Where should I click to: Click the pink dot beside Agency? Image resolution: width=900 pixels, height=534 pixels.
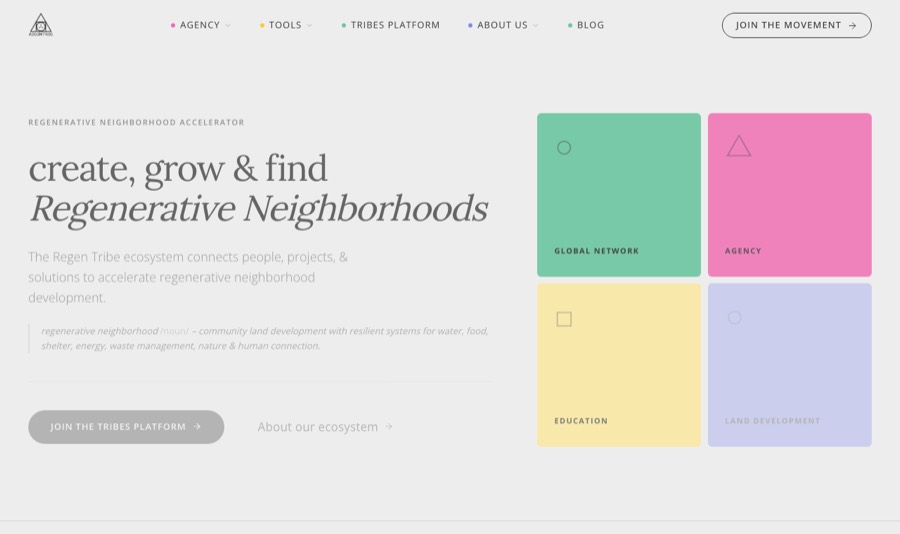[173, 25]
